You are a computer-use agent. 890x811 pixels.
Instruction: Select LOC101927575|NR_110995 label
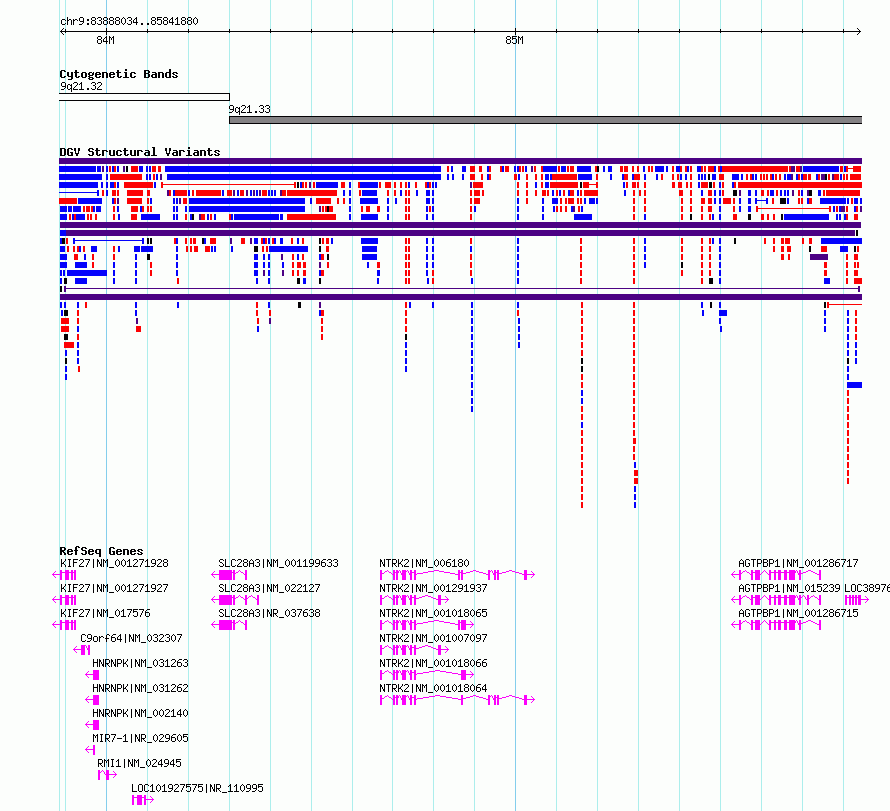[x=197, y=788]
